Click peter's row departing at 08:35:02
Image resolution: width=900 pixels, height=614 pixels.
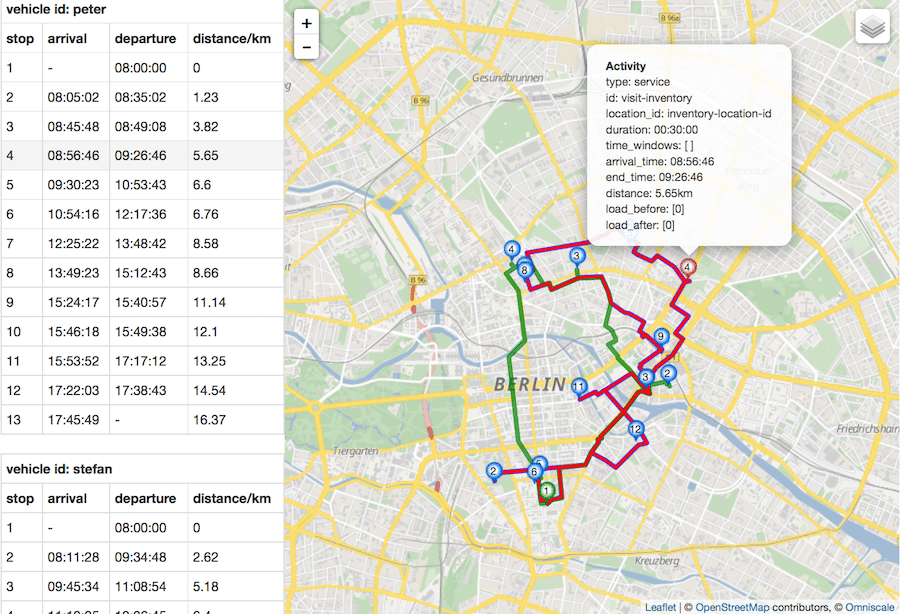(141, 97)
